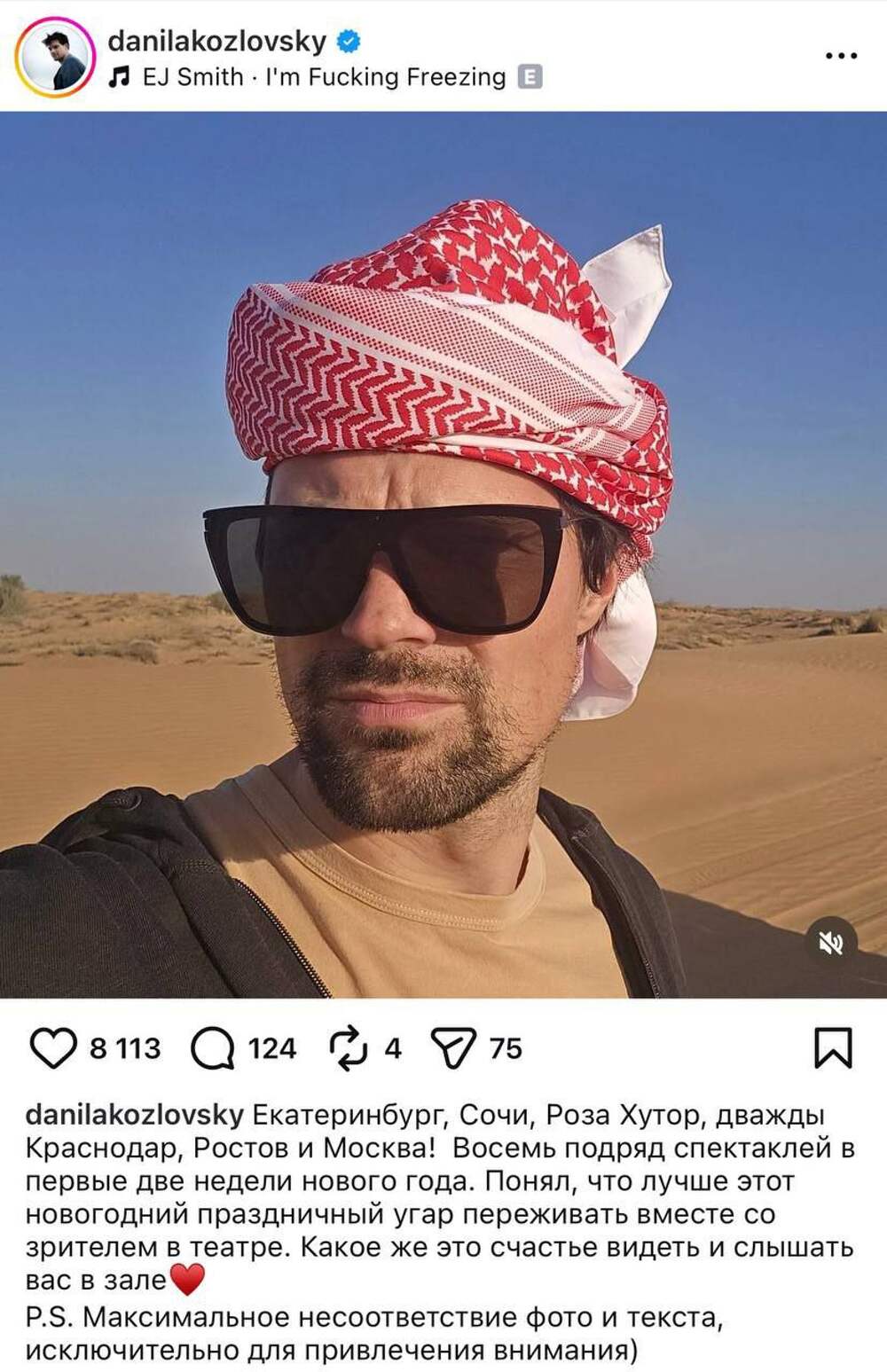Open comments via speech bubble icon
The height and width of the screenshot is (1372, 887).
pyautogui.click(x=213, y=1048)
